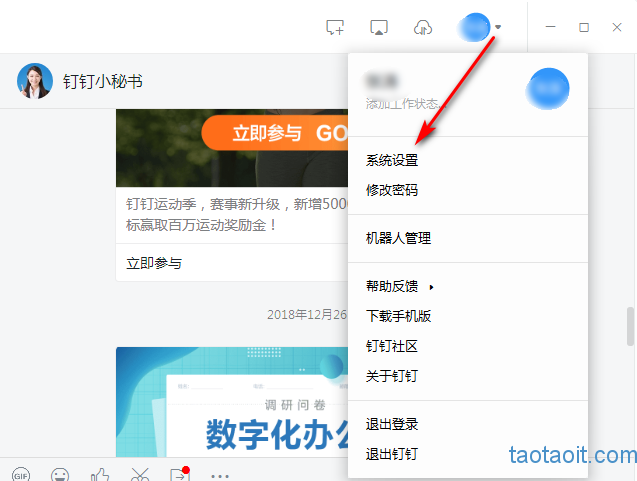Open 系统设置 in the menu
This screenshot has height=481, width=637.
392,160
